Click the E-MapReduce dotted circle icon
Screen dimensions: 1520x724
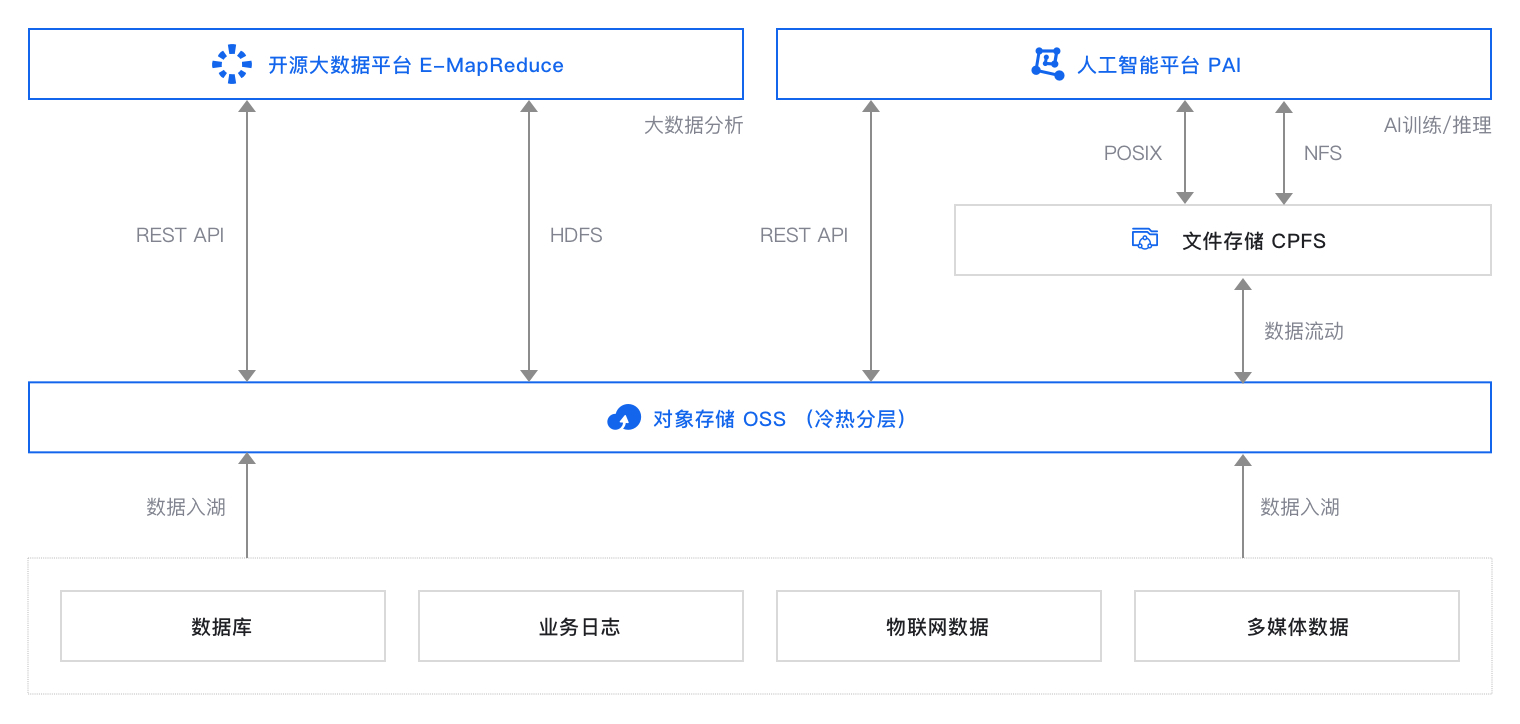click(x=232, y=64)
